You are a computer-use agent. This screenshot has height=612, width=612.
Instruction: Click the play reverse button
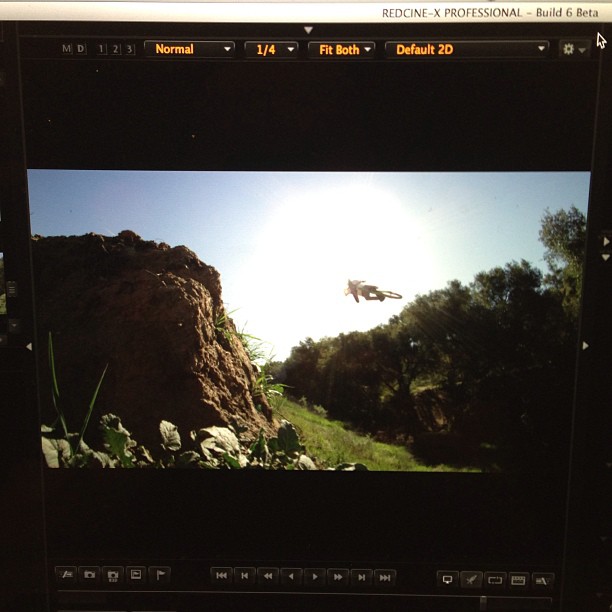click(291, 576)
